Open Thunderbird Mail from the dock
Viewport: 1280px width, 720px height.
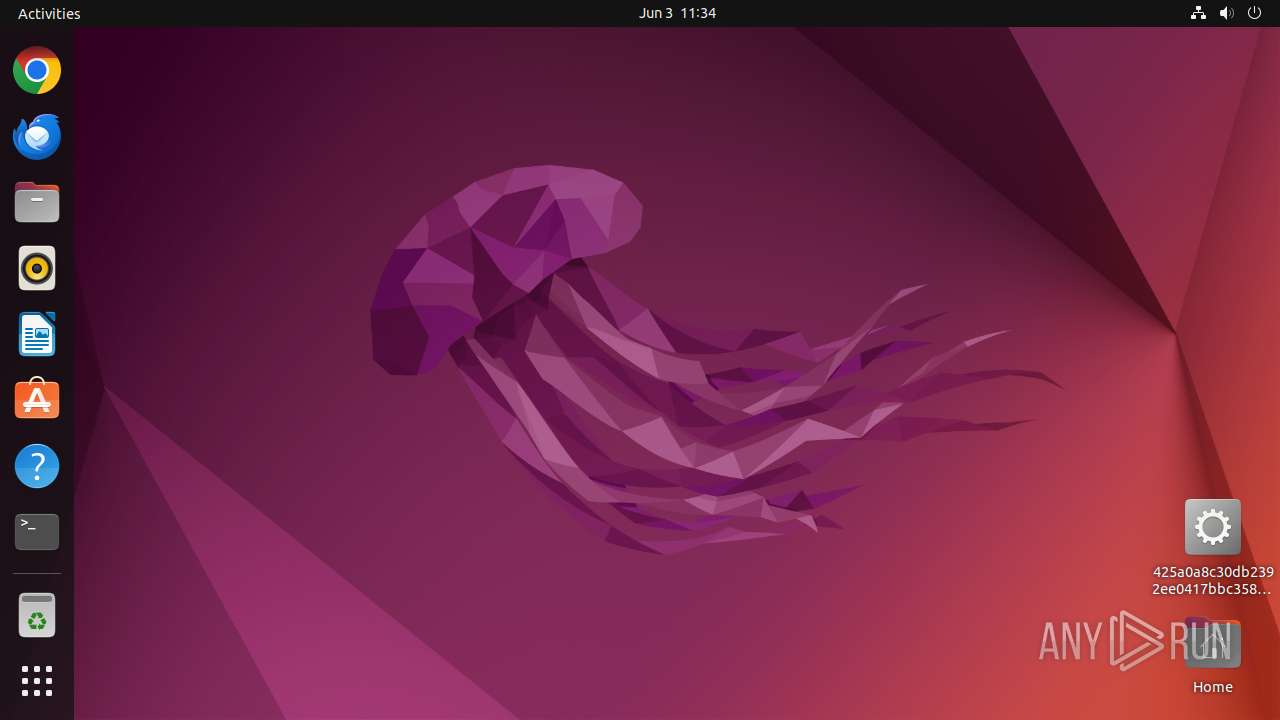pyautogui.click(x=37, y=137)
